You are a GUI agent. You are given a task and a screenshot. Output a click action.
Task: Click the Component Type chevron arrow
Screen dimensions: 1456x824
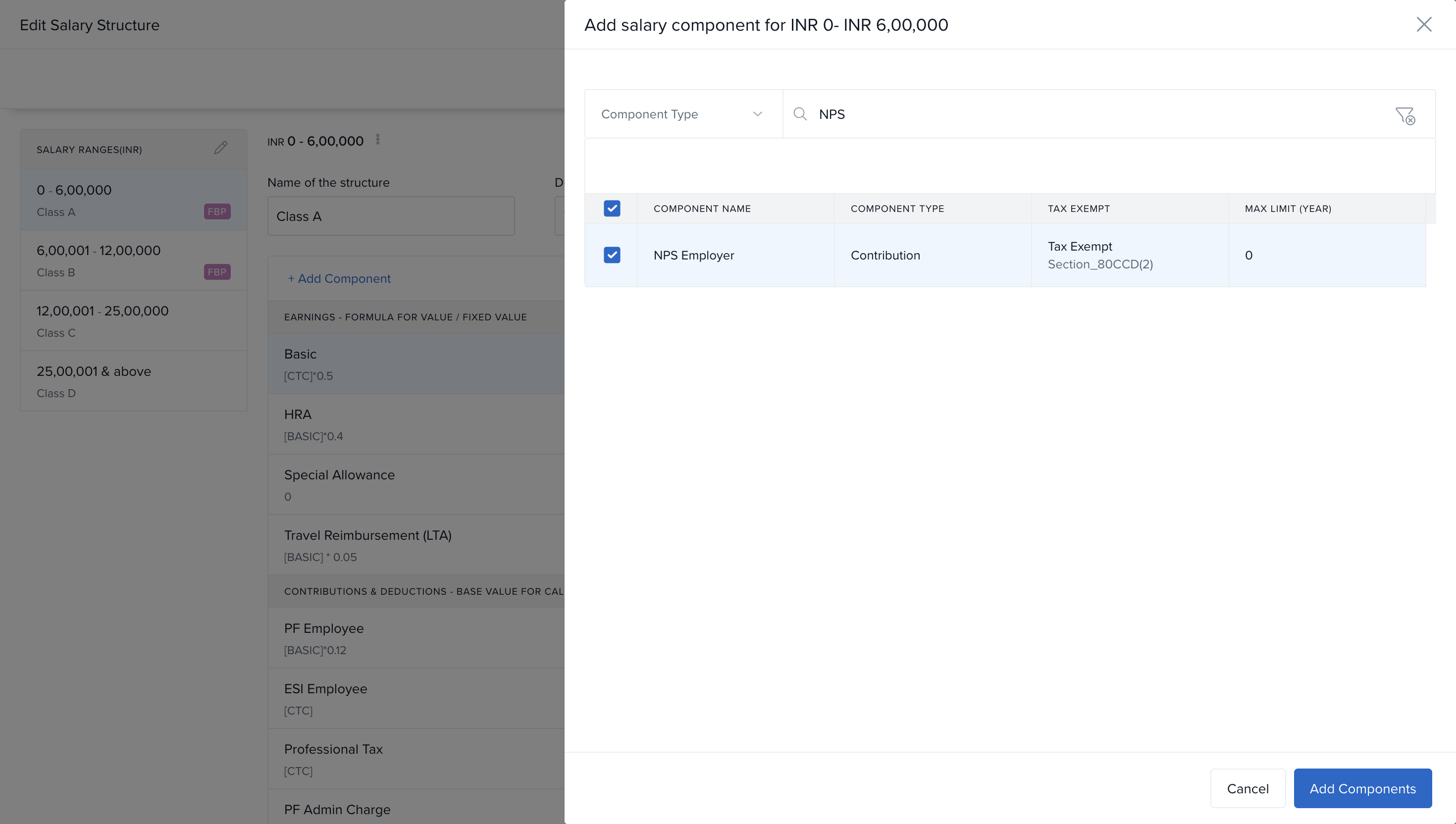pos(757,114)
